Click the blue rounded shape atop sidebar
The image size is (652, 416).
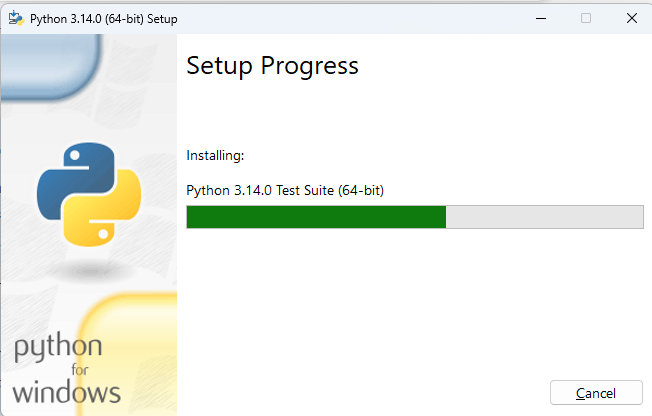point(51,66)
